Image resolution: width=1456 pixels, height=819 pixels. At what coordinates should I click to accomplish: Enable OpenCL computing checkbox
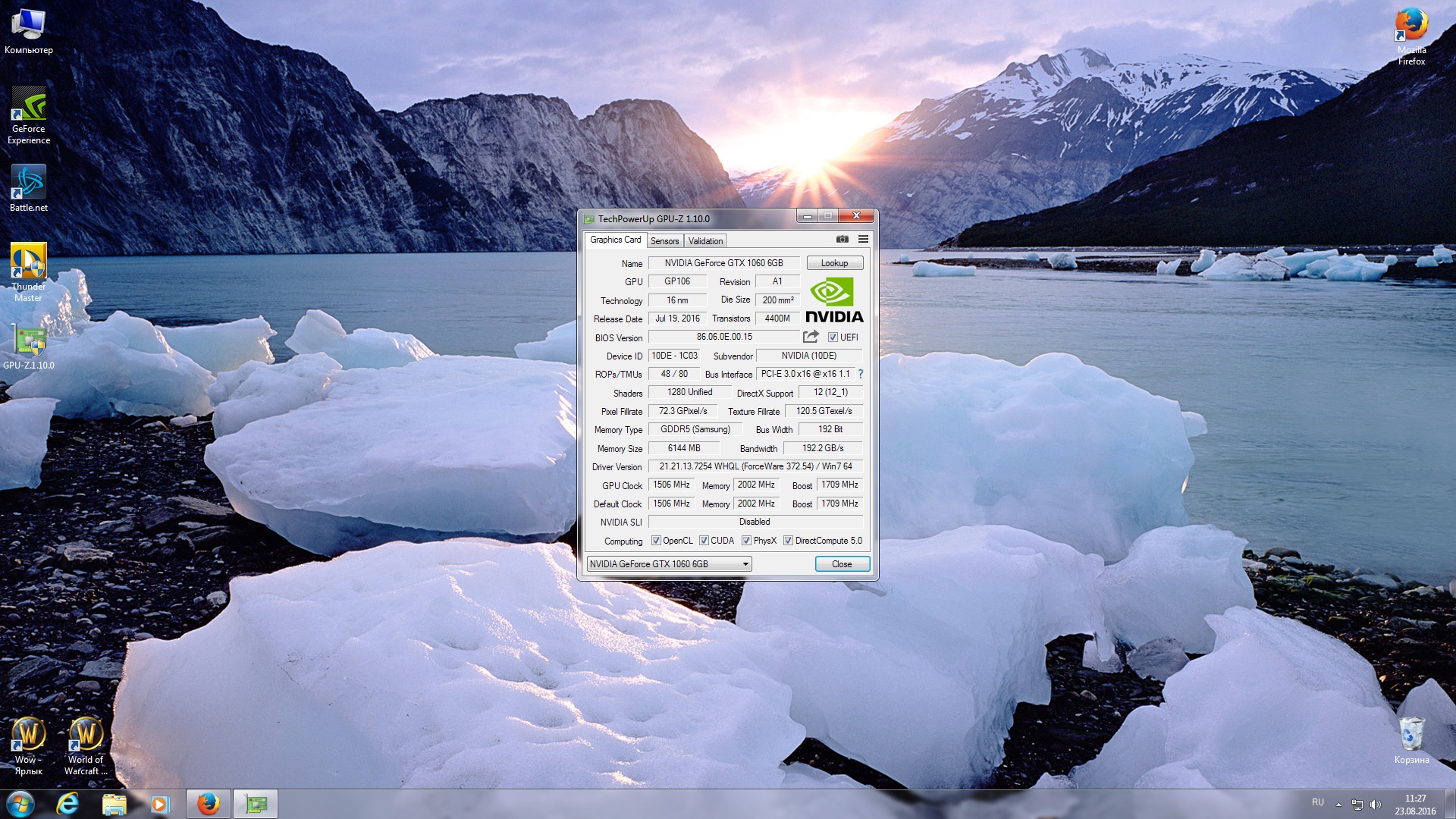(x=656, y=540)
